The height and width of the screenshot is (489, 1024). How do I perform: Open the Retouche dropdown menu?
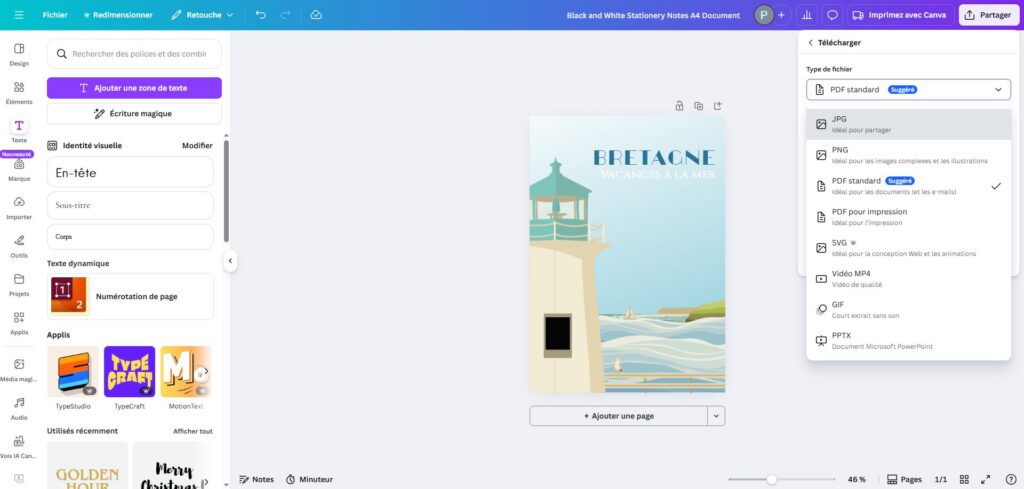(202, 15)
